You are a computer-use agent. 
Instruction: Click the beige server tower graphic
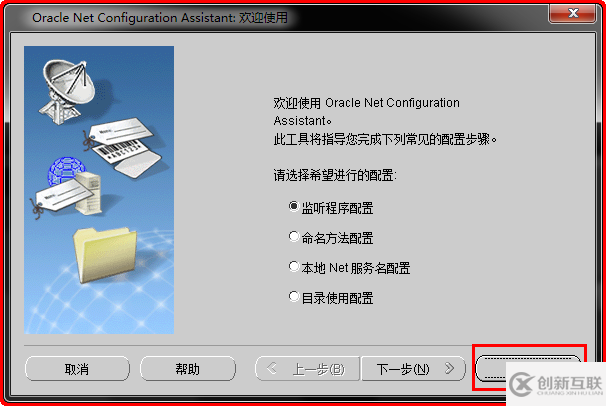click(x=89, y=193)
